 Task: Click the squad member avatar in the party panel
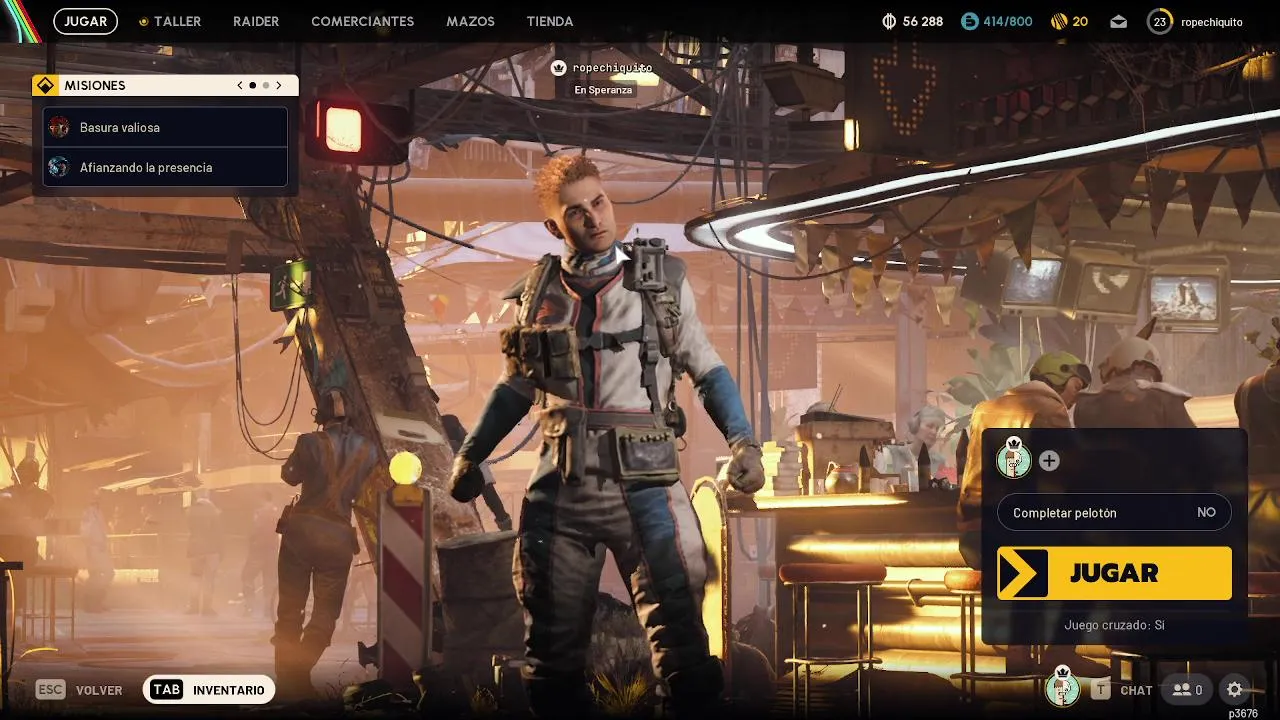click(x=1014, y=458)
